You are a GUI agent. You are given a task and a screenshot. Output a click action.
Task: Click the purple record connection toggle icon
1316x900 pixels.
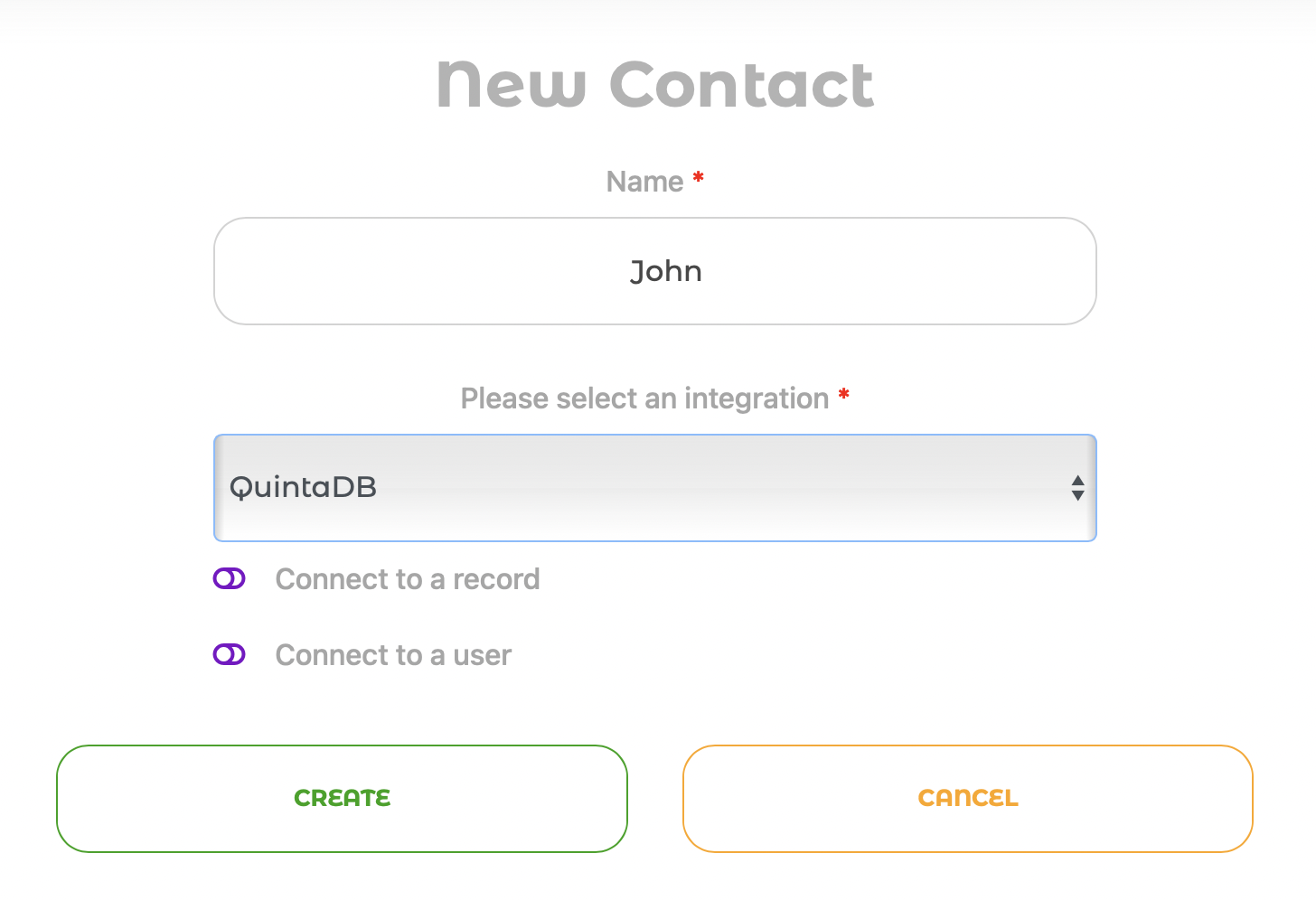[x=230, y=578]
